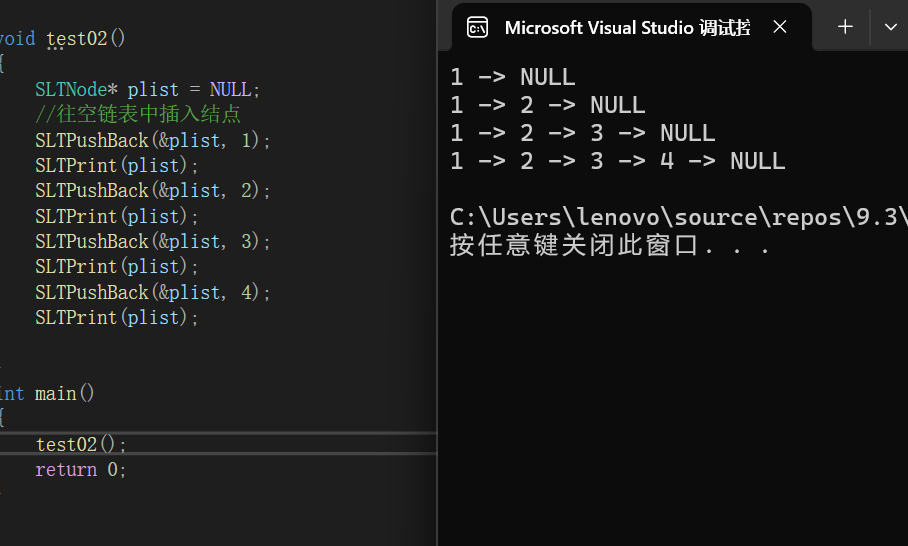Click console output '1 -> 2 -> 3 -> 4 -> NULL'
This screenshot has width=908, height=546.
coord(618,161)
